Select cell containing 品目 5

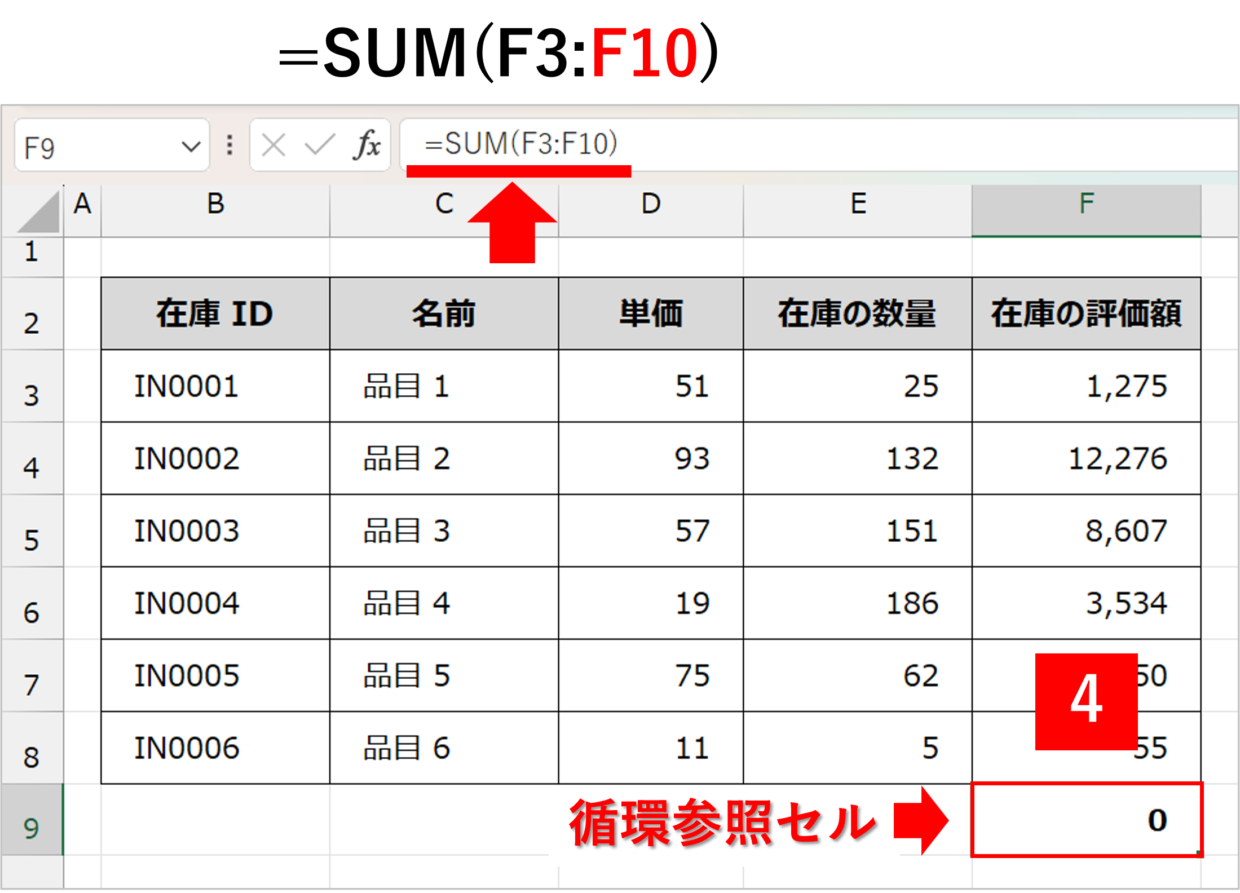point(444,675)
